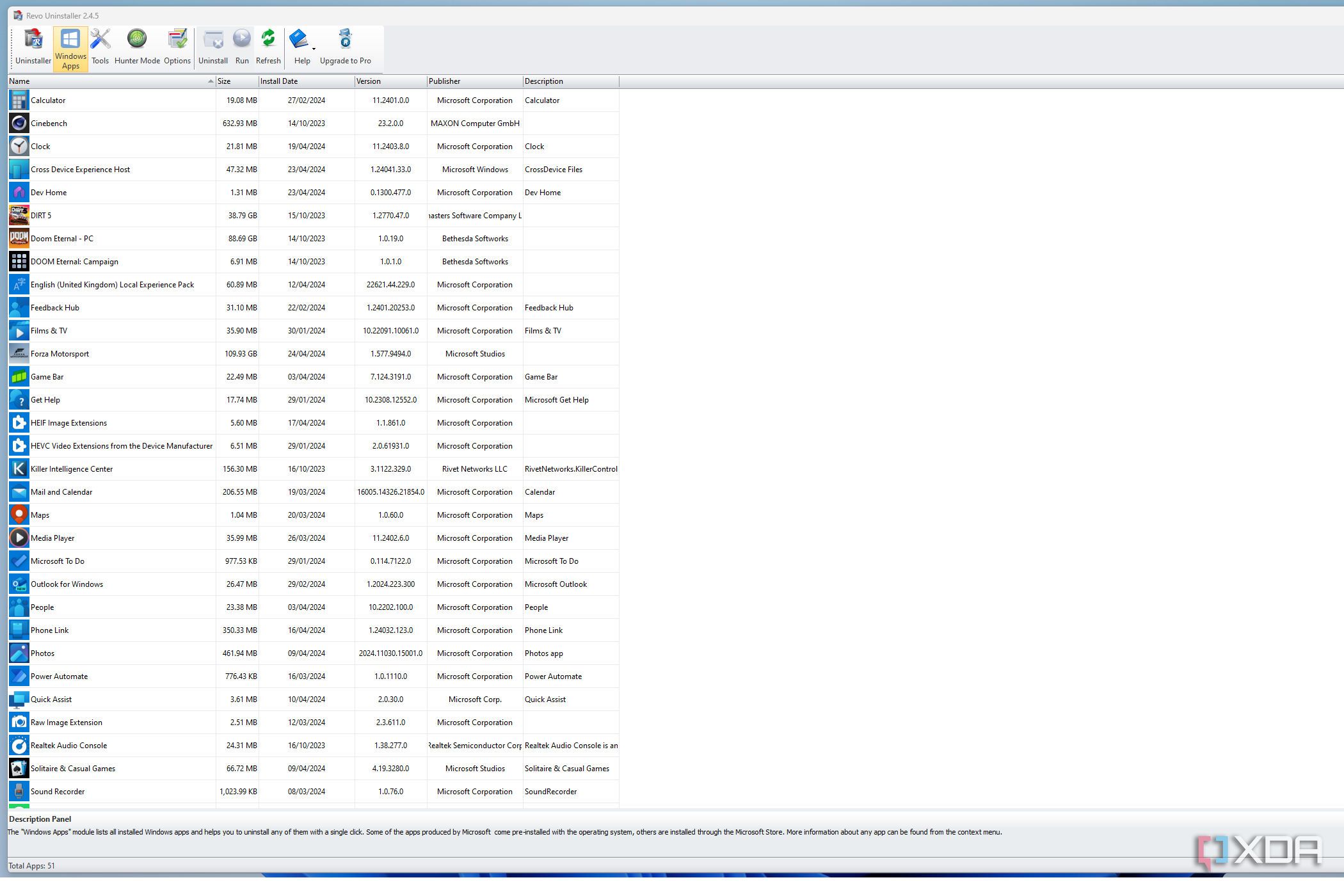Select Killer Intelligence Center icon
1344x896 pixels.
click(19, 469)
